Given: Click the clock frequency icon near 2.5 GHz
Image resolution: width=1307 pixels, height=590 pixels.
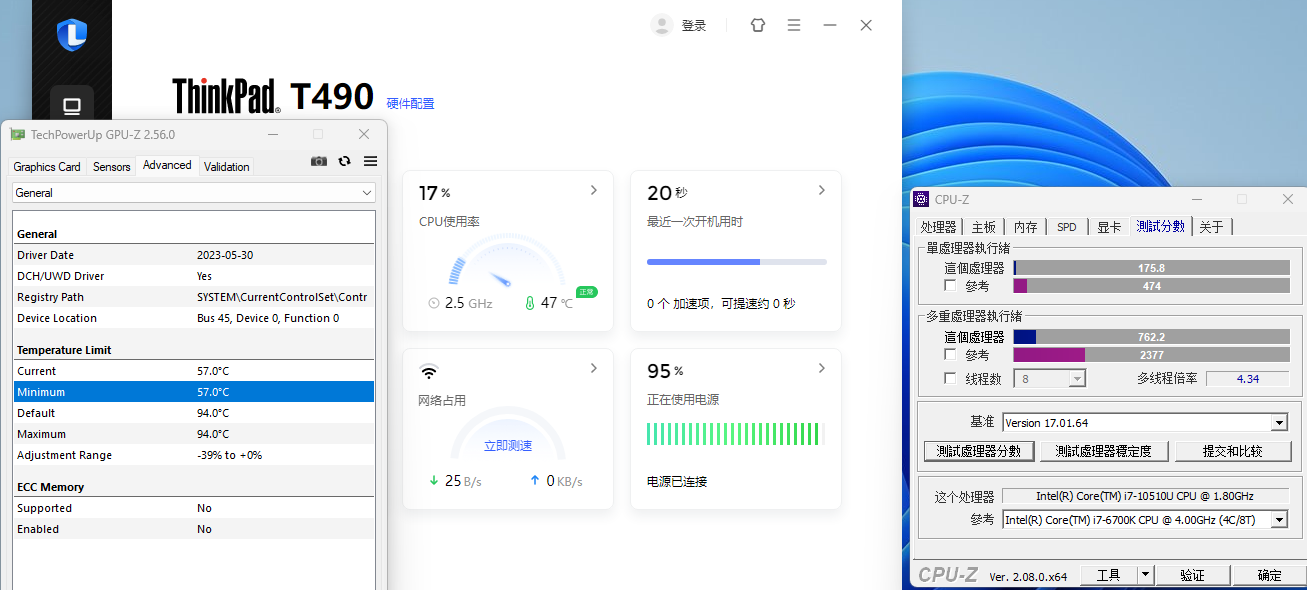Looking at the screenshot, I should coord(434,302).
